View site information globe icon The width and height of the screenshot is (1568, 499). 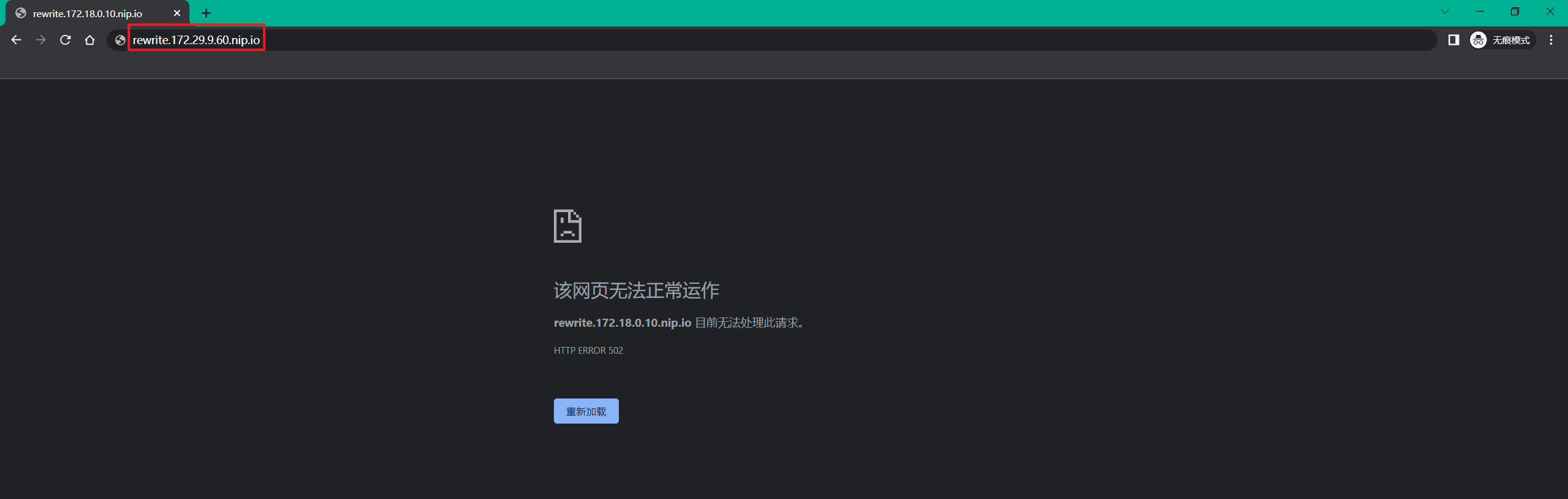click(x=120, y=40)
